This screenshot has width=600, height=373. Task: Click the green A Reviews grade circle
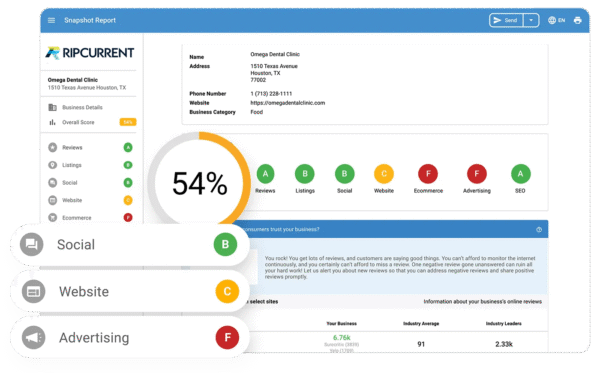click(x=265, y=174)
